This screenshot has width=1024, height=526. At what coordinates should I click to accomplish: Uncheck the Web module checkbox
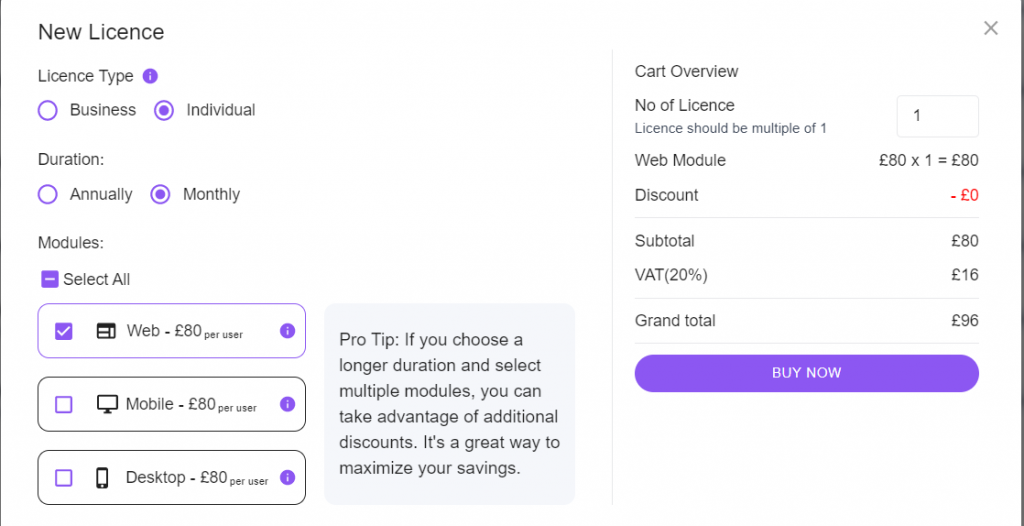pyautogui.click(x=64, y=331)
